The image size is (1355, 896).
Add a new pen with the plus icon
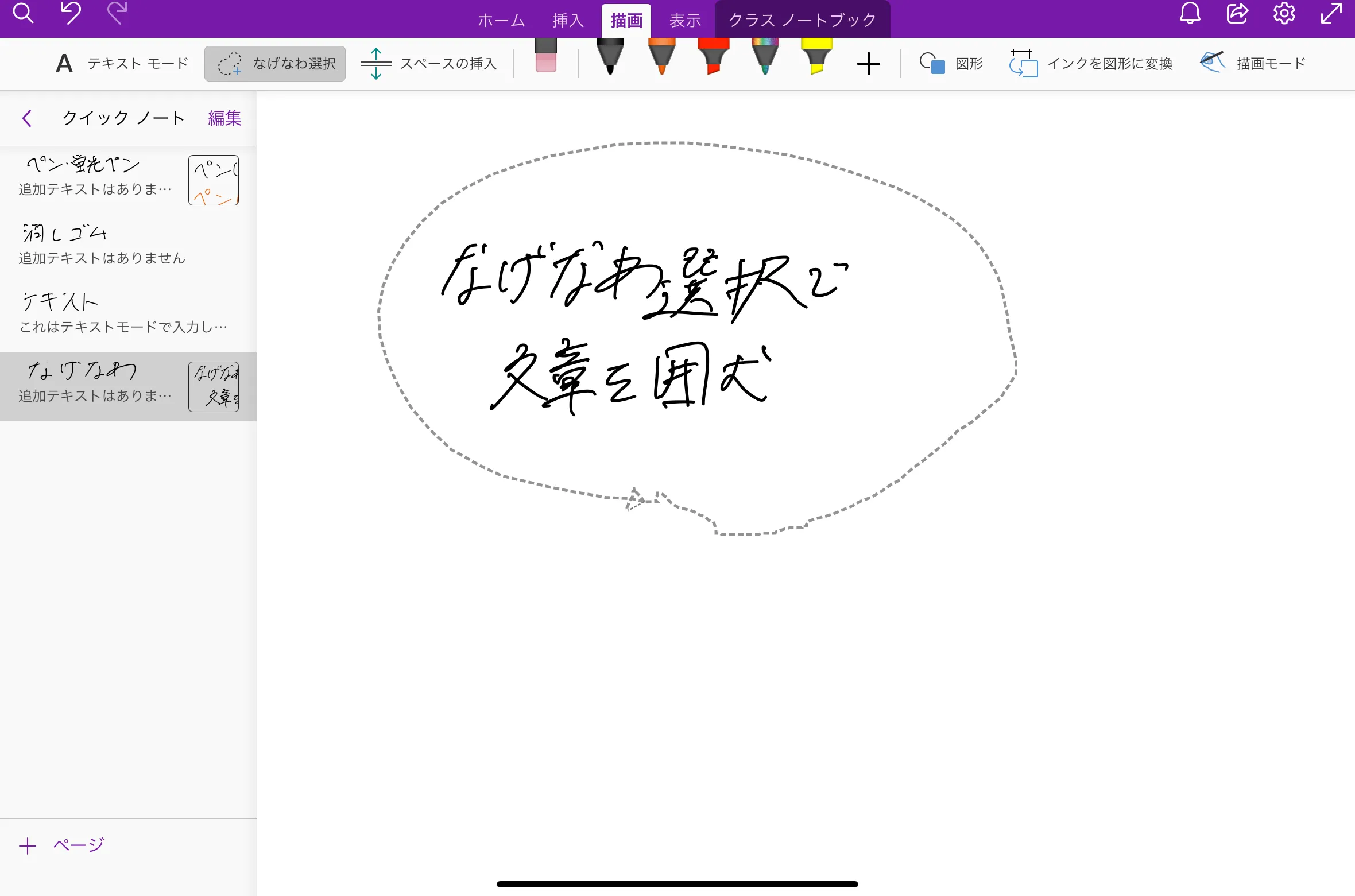868,63
